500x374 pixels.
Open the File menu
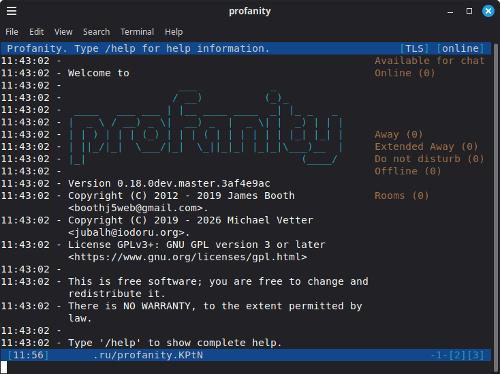point(12,32)
